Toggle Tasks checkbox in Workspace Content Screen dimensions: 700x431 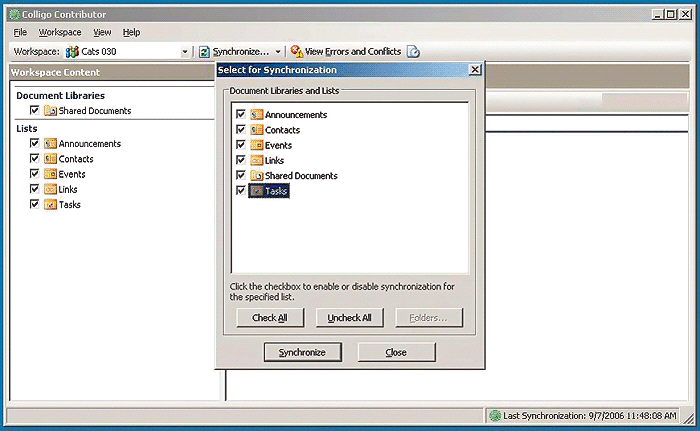(x=34, y=204)
